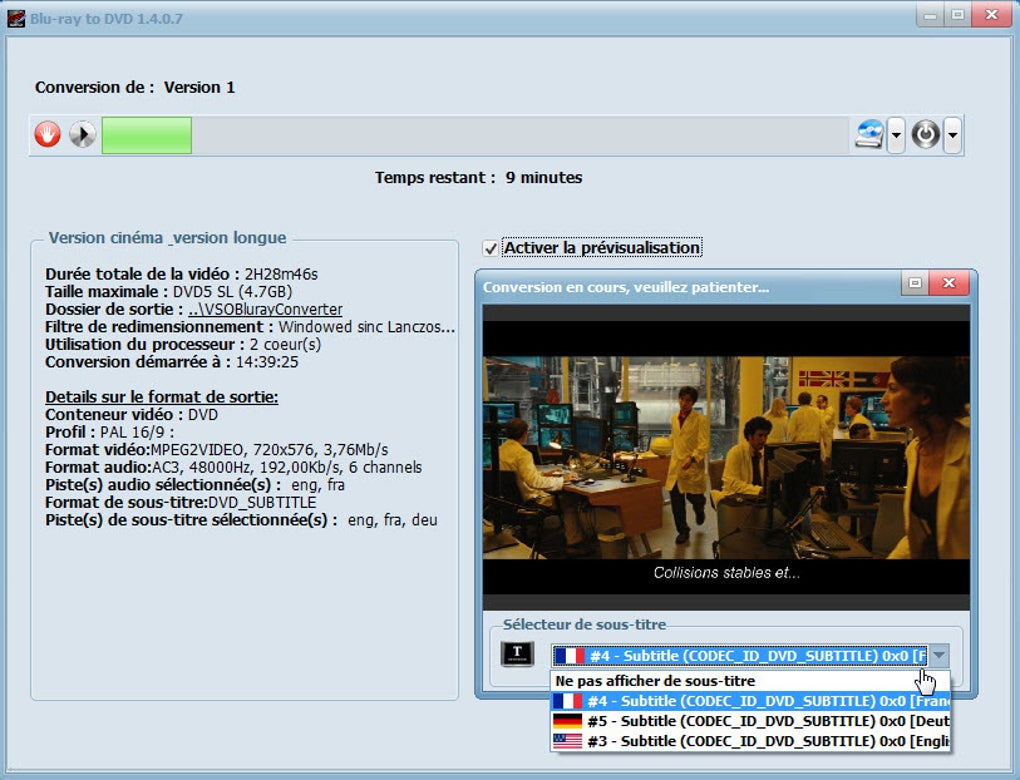Choose Ne pas afficher de sous-titre

749,681
